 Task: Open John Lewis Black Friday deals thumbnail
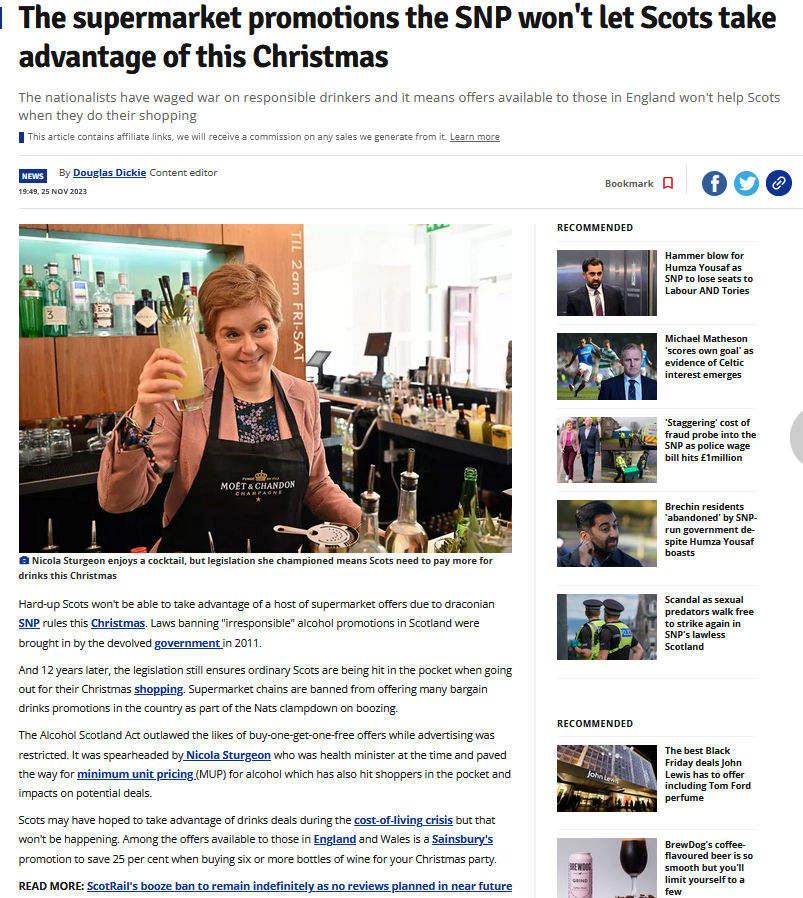tap(607, 778)
